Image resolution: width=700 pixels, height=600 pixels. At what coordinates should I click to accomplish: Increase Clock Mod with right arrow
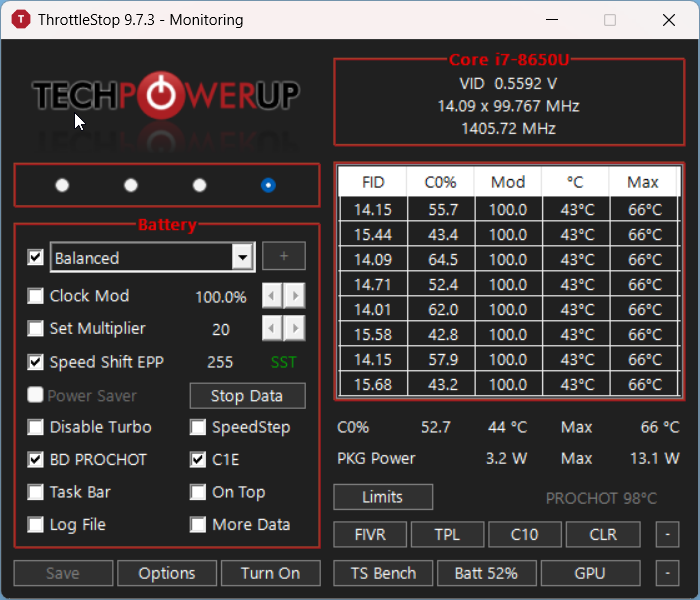(x=295, y=296)
